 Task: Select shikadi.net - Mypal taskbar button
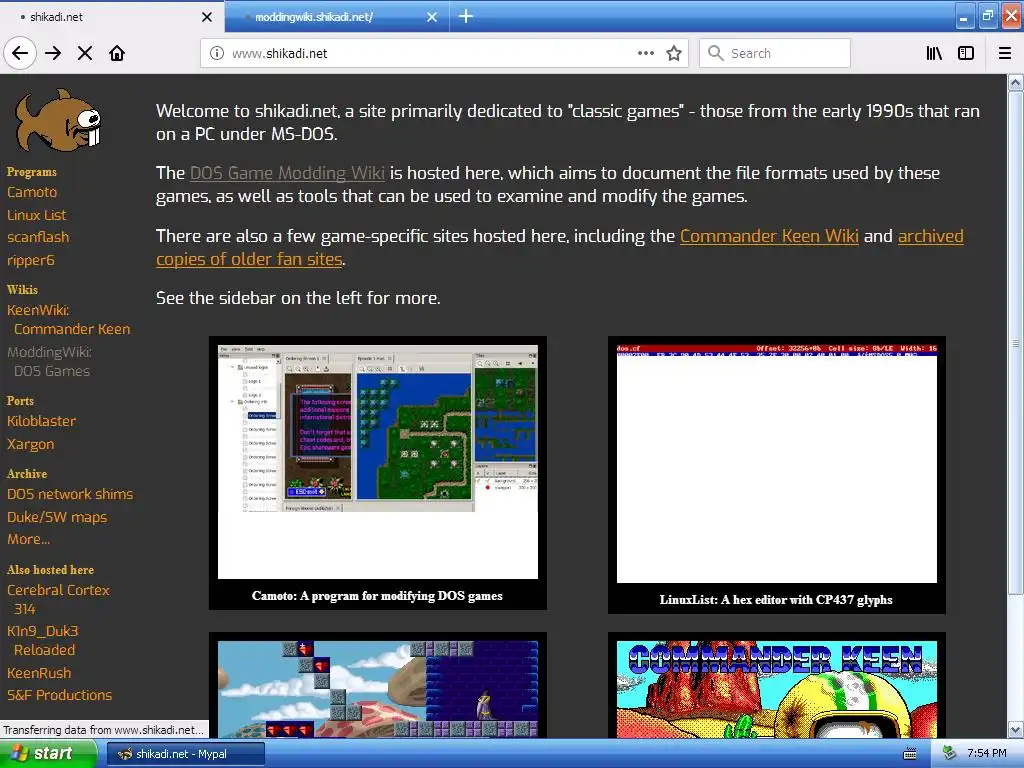click(x=185, y=754)
